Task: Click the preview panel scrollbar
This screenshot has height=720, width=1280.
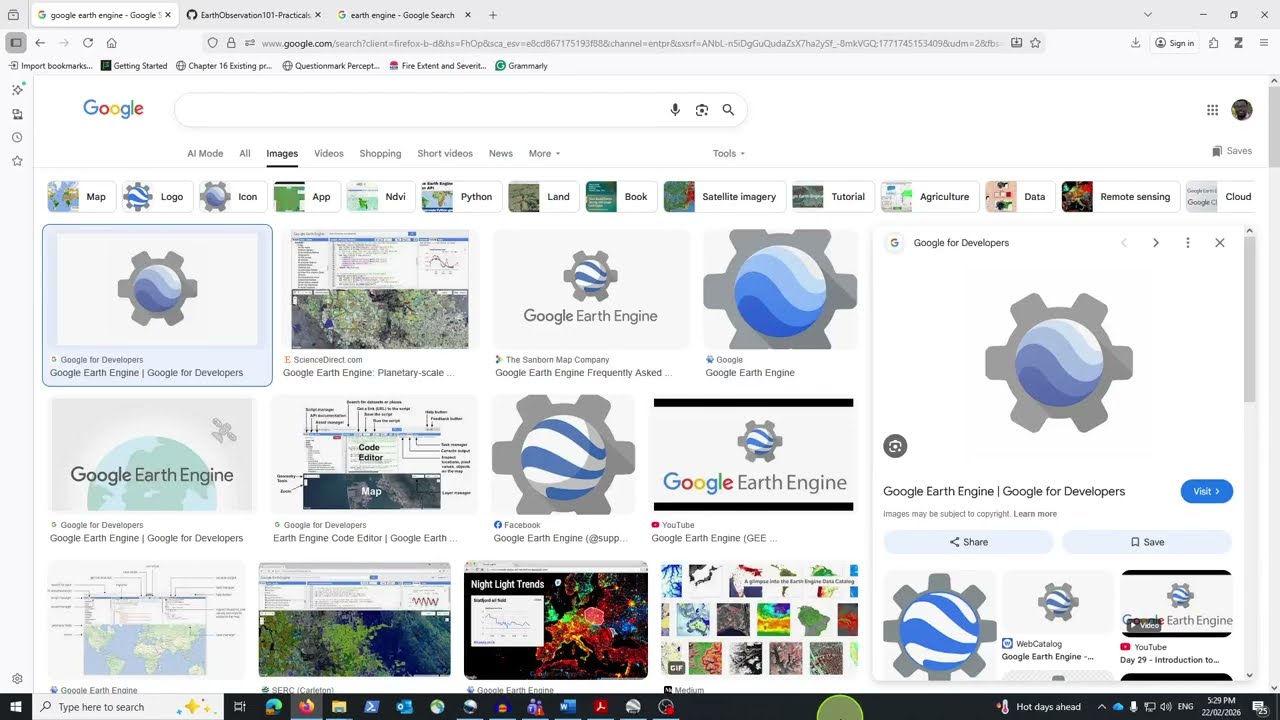Action: [x=1250, y=320]
